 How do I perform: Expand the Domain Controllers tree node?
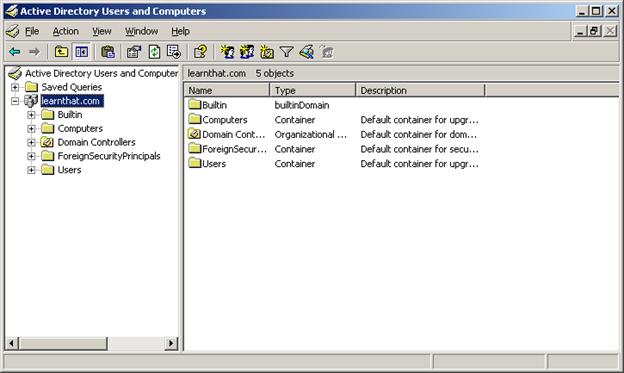click(31, 143)
